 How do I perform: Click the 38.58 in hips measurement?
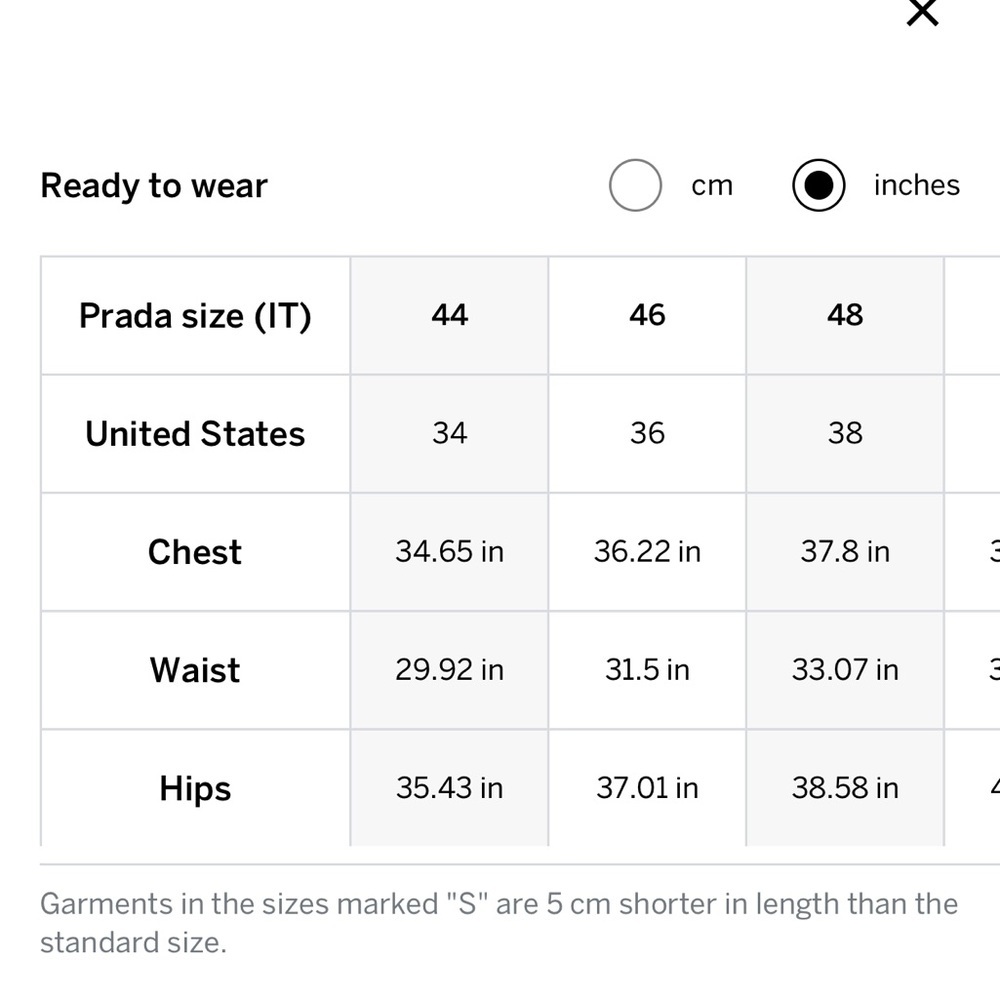tap(845, 788)
